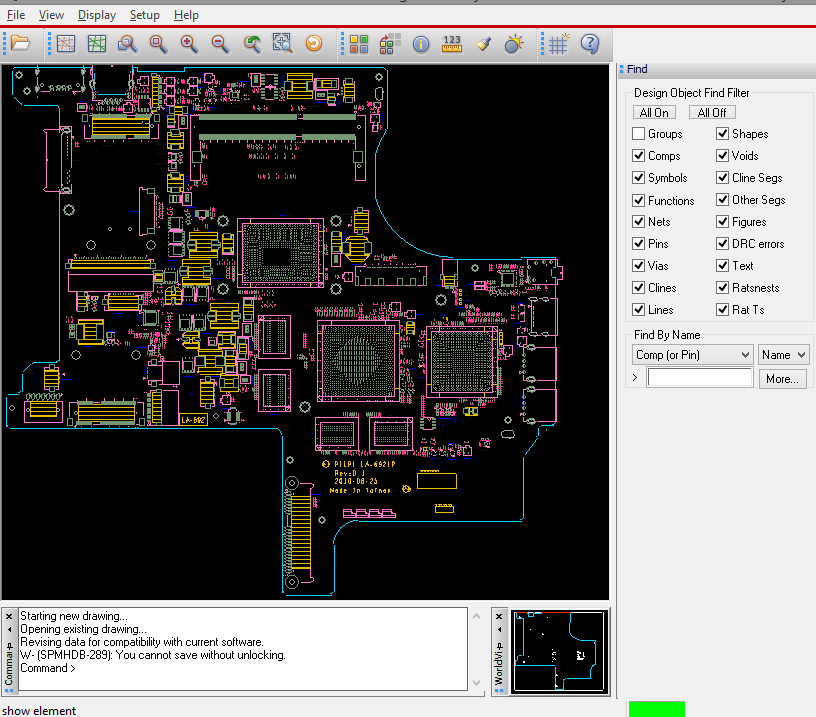The height and width of the screenshot is (717, 816).
Task: Open the Comp (or Pin) dropdown
Action: coord(692,355)
